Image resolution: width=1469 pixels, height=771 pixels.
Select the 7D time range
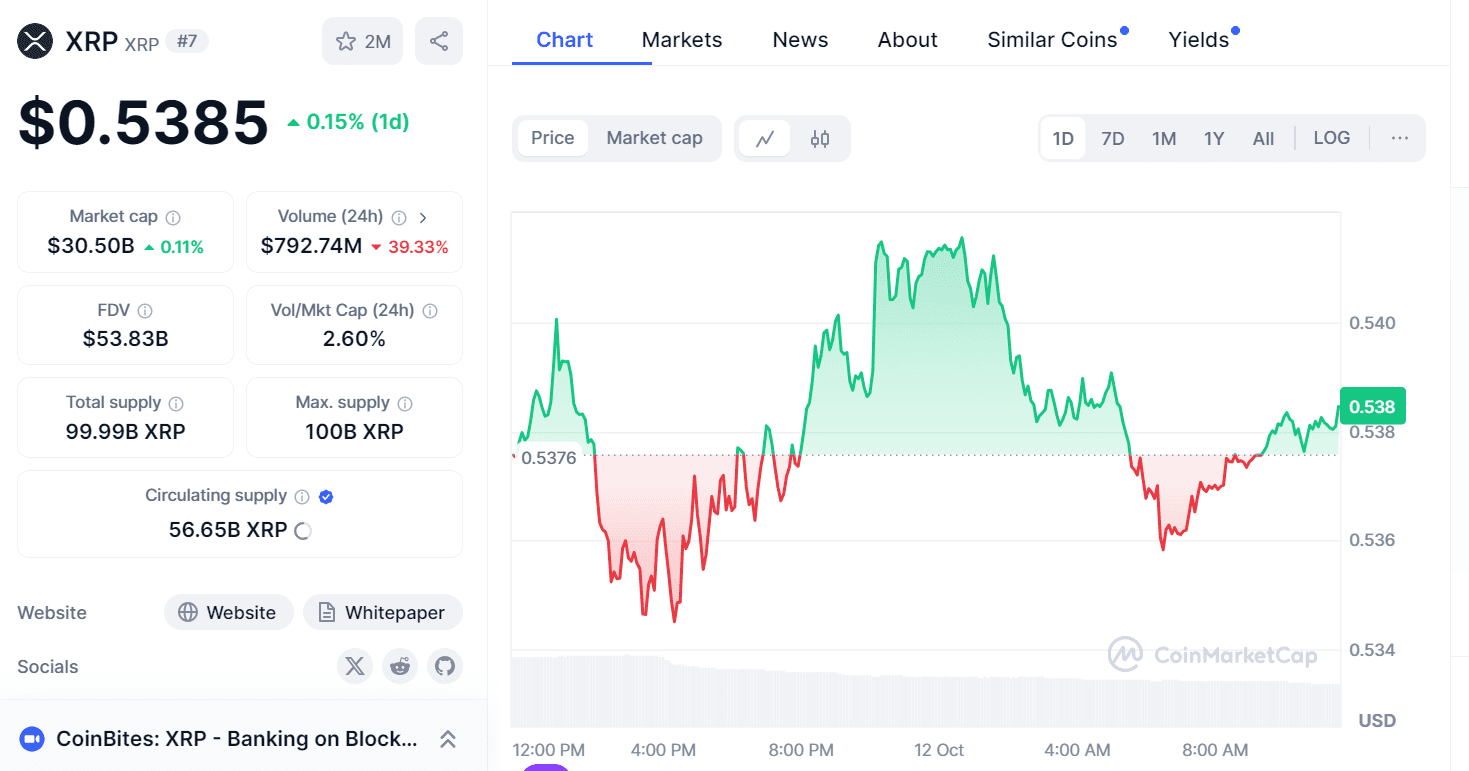1112,139
